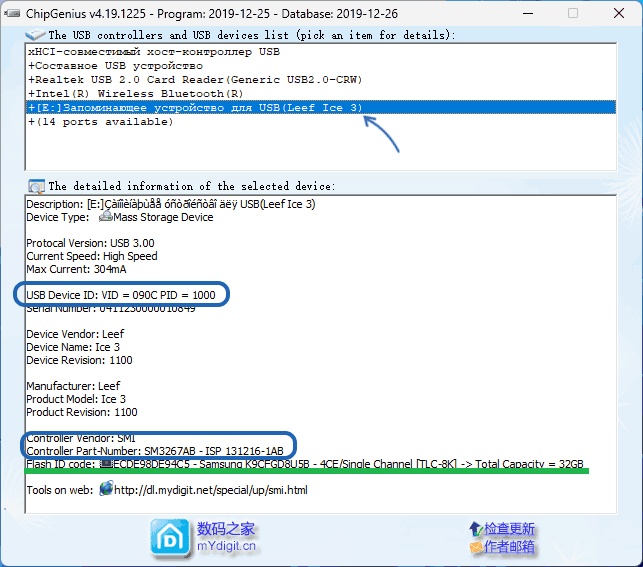Expand the Realtek USB 2.0 Card Reader entry

(x=195, y=79)
